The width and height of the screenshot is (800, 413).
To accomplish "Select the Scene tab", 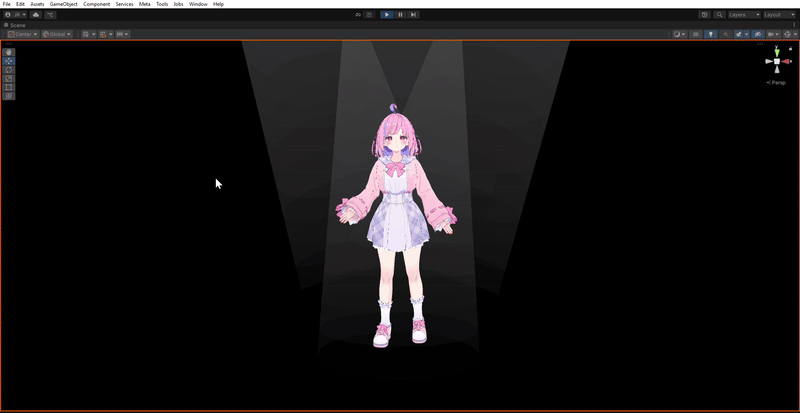I will [15, 25].
